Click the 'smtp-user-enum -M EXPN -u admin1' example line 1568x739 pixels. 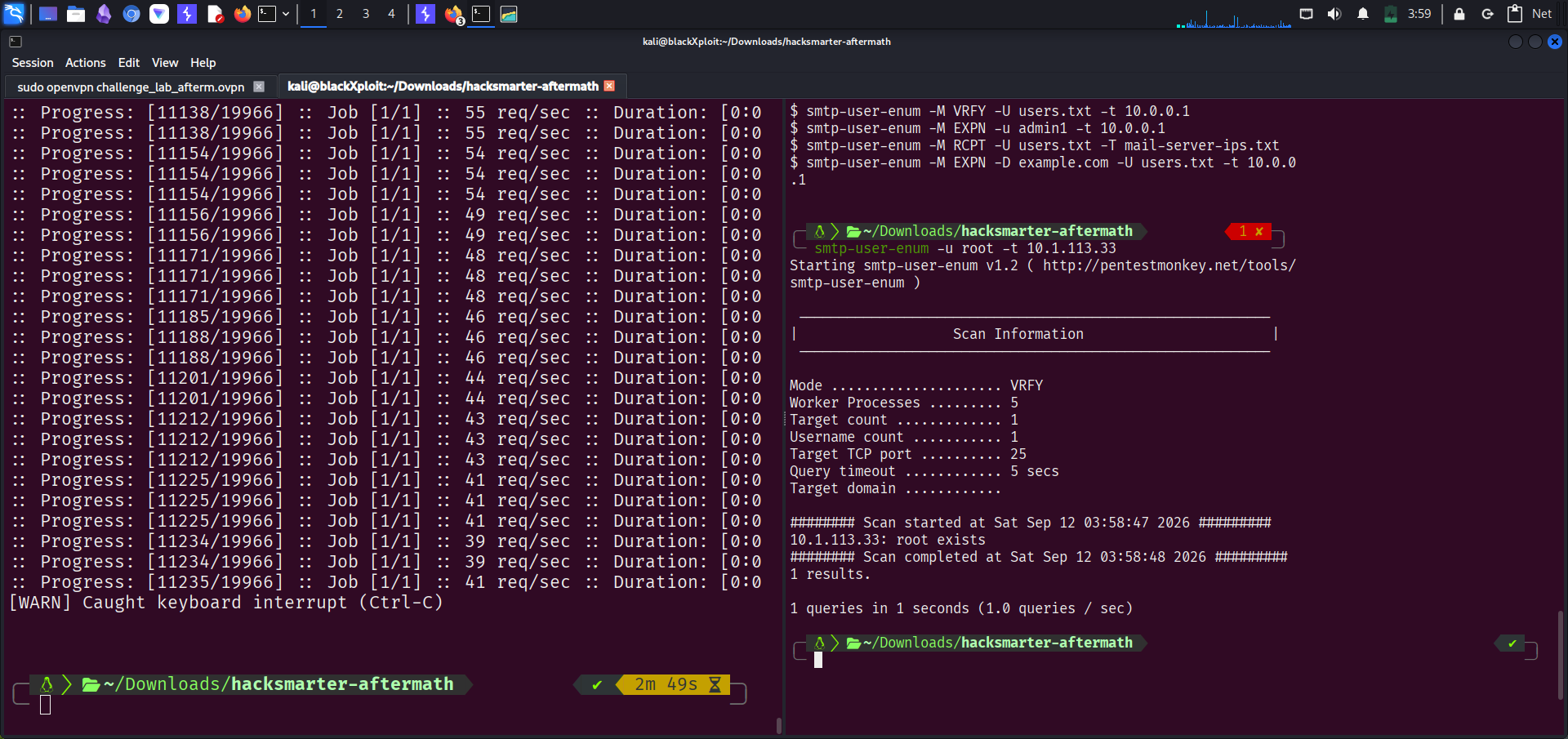pyautogui.click(x=978, y=128)
